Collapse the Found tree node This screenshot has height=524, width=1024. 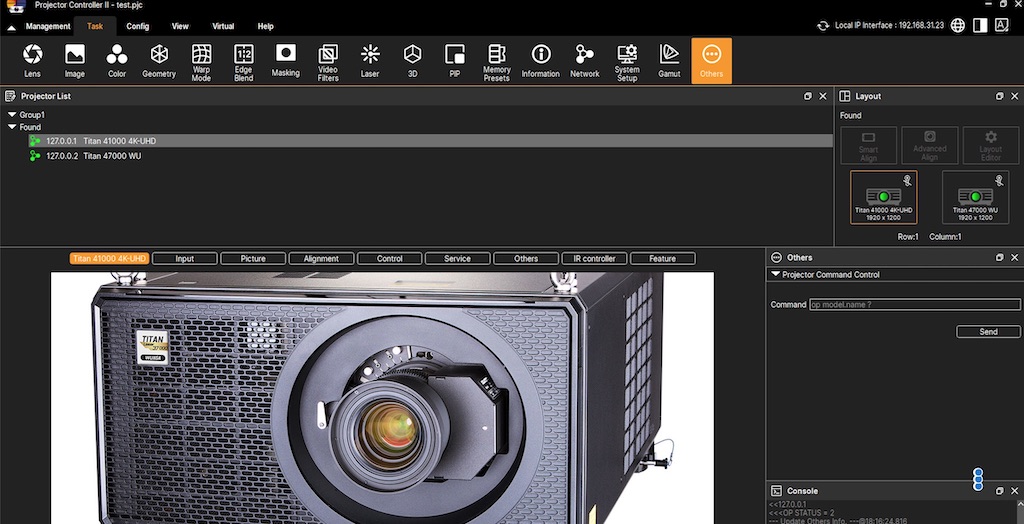[12, 127]
